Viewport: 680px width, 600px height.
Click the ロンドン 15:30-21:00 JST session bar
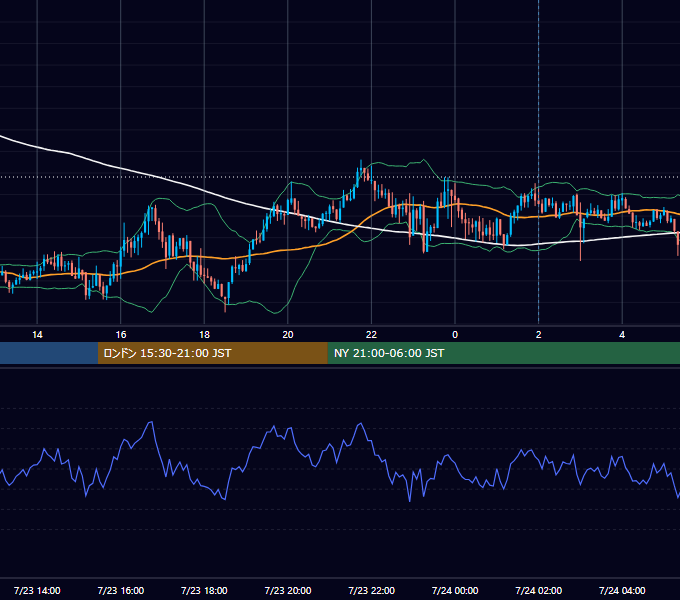[212, 353]
